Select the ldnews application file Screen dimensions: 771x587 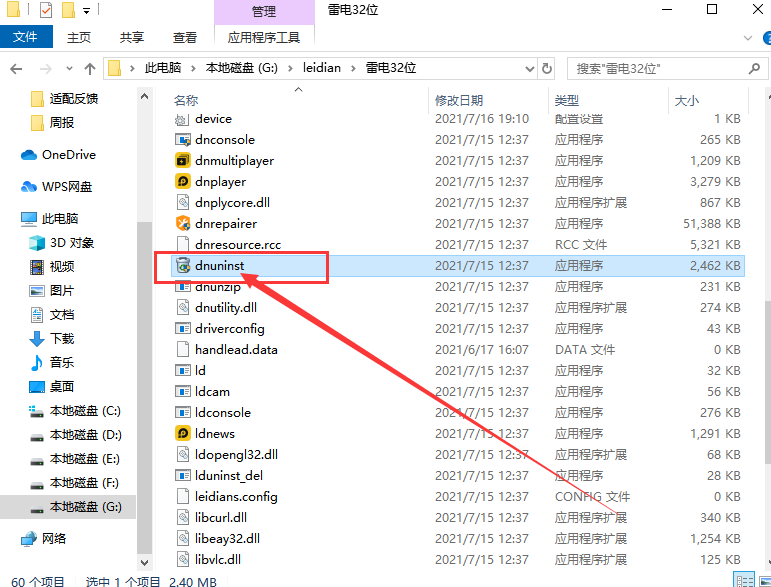pos(215,433)
